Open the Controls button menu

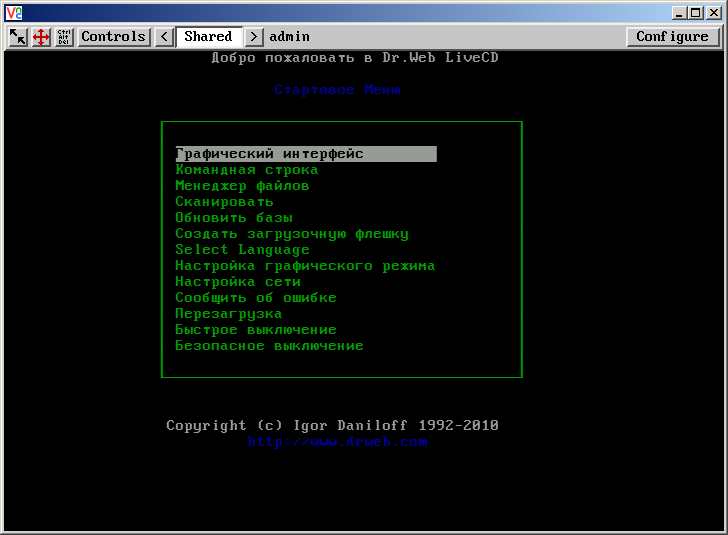coord(113,37)
